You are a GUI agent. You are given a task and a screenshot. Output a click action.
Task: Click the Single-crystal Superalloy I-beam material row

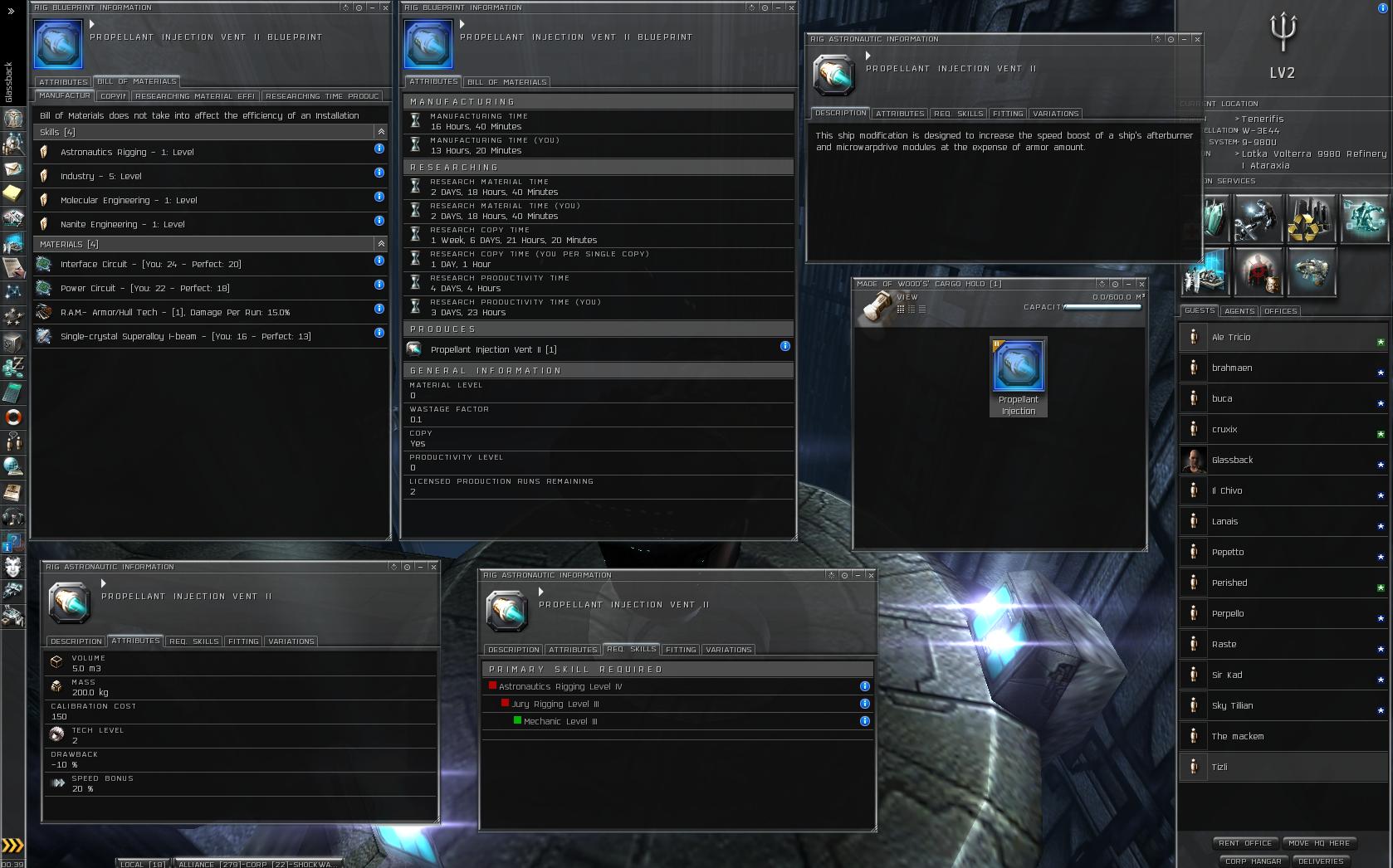[x=210, y=336]
